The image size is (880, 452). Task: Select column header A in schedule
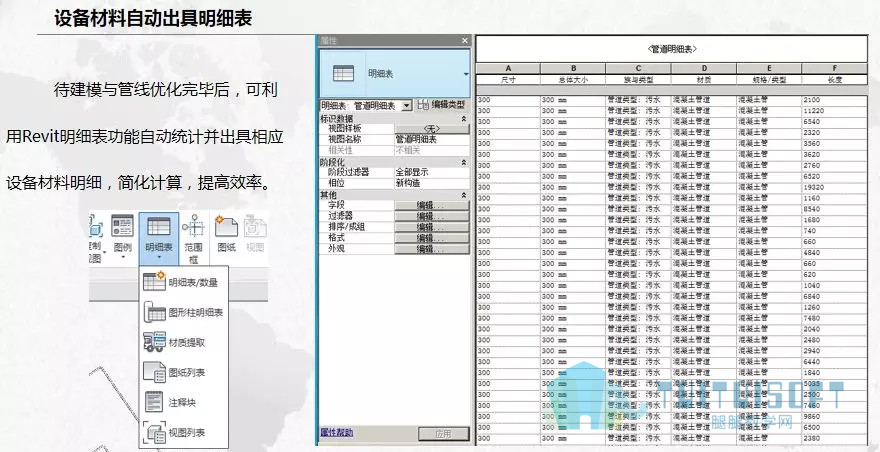tap(508, 69)
